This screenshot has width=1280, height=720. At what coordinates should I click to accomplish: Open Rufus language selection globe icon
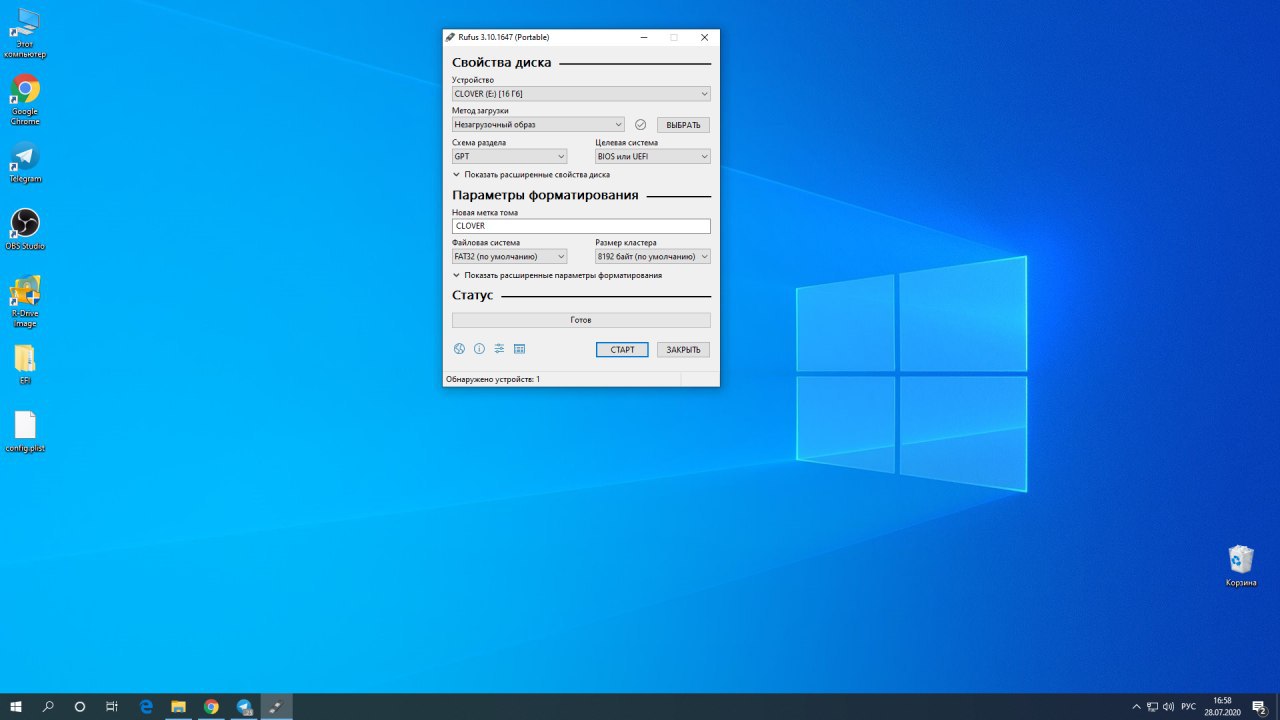click(x=459, y=349)
